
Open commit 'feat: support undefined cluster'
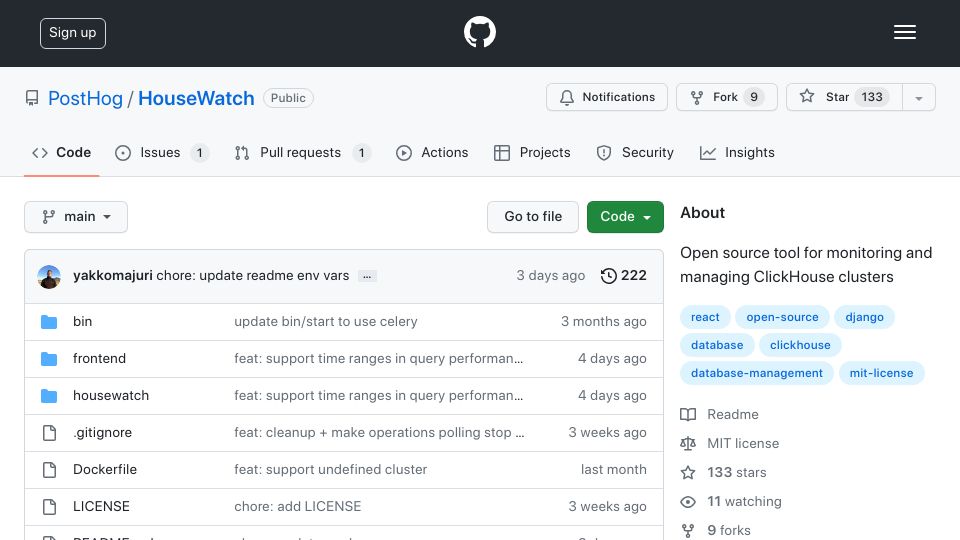(331, 470)
